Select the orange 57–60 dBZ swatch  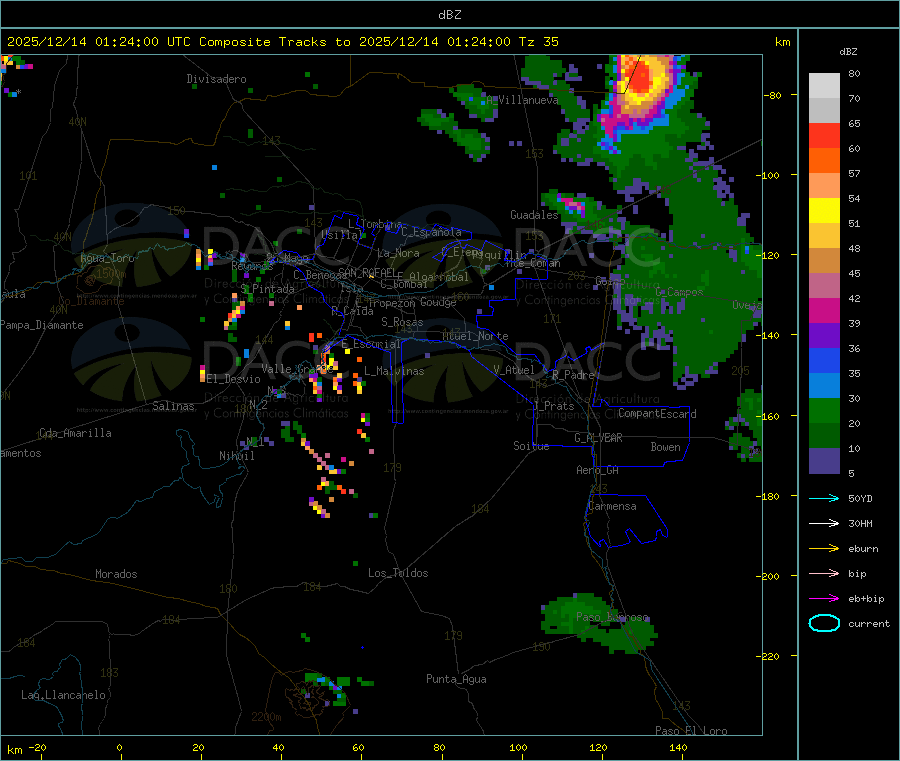tap(824, 161)
